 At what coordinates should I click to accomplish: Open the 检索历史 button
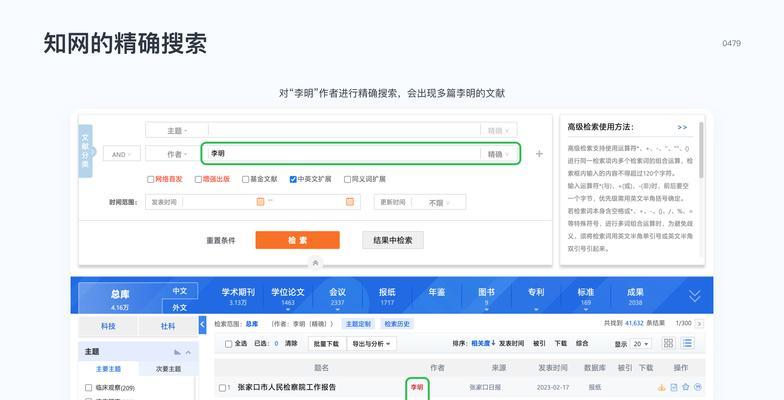point(397,324)
